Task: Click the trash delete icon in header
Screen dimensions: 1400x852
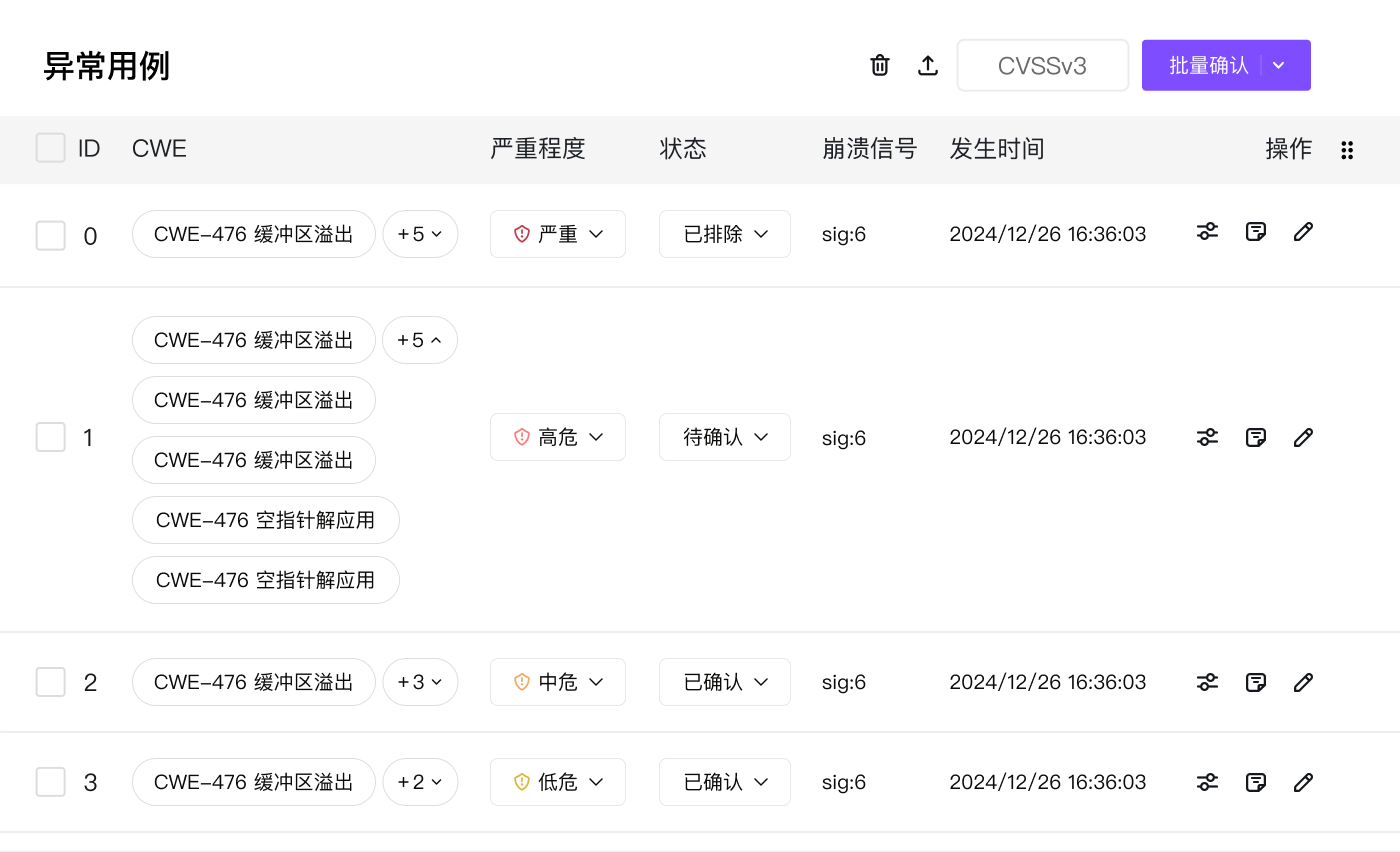Action: (x=880, y=65)
